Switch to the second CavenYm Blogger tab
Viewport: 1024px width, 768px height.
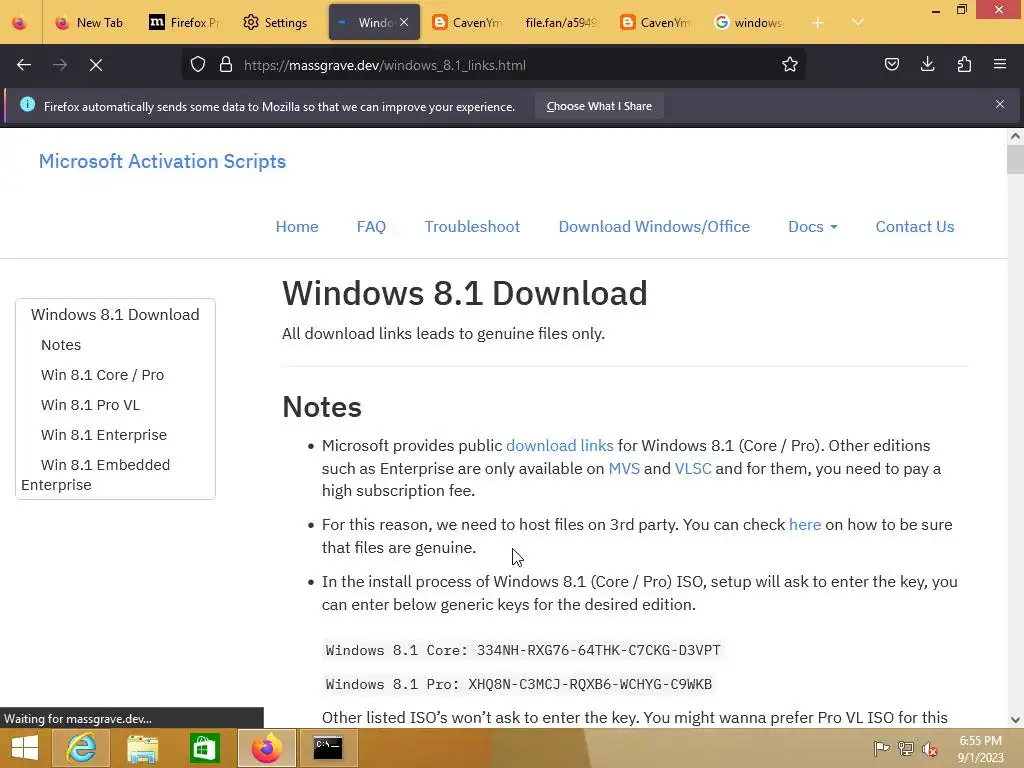[x=655, y=22]
